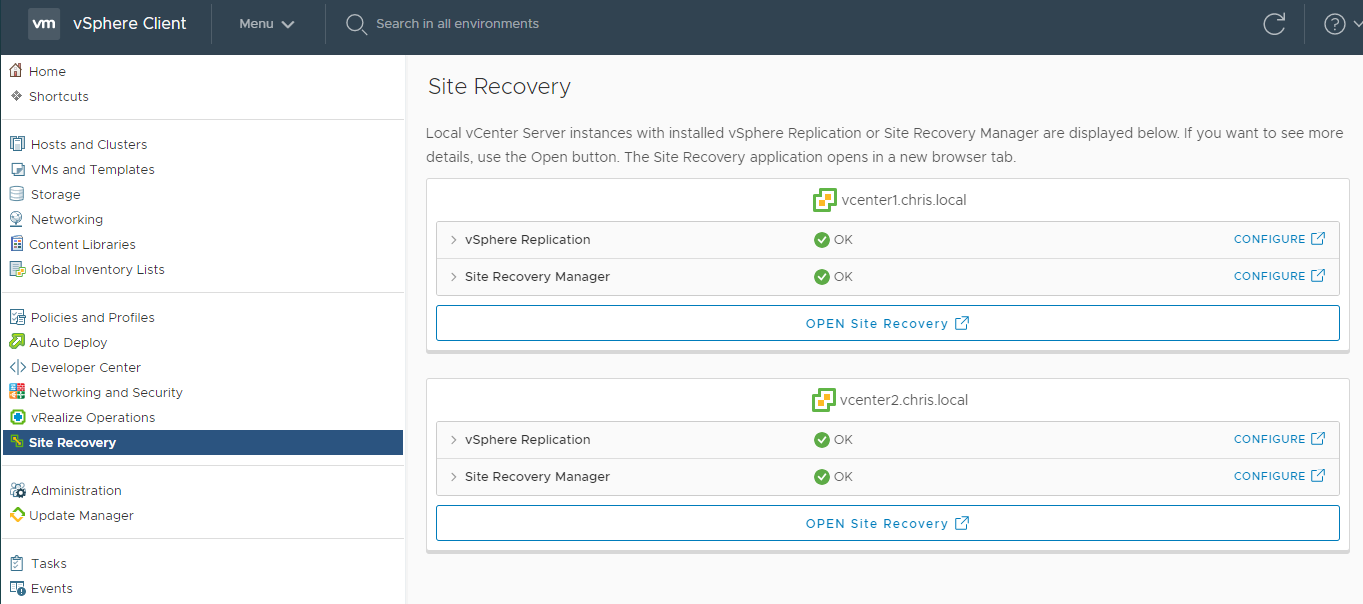Image resolution: width=1363 pixels, height=604 pixels.
Task: Click the vRealize Operations icon
Action: pos(17,417)
